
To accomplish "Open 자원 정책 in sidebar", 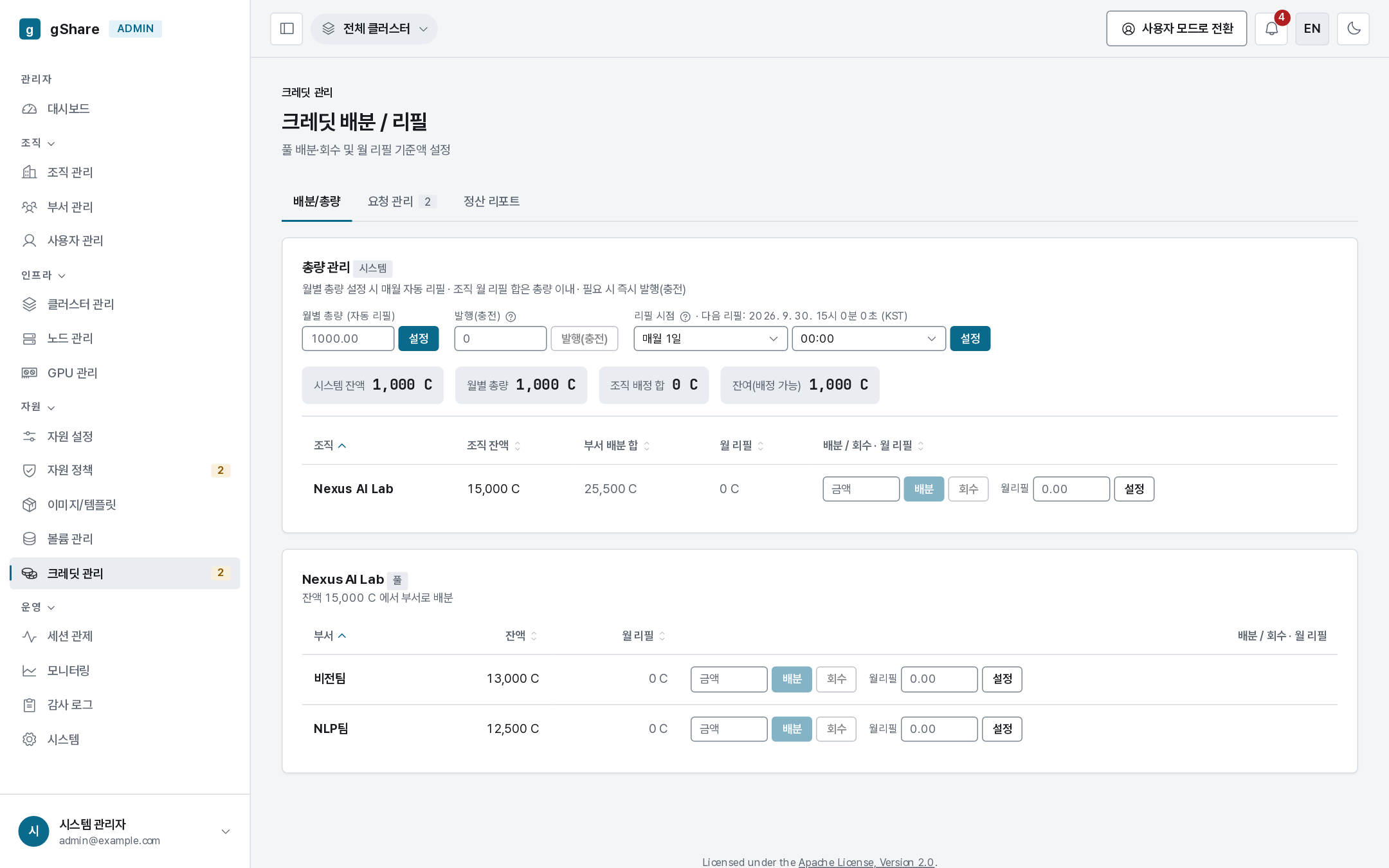I will (x=125, y=470).
